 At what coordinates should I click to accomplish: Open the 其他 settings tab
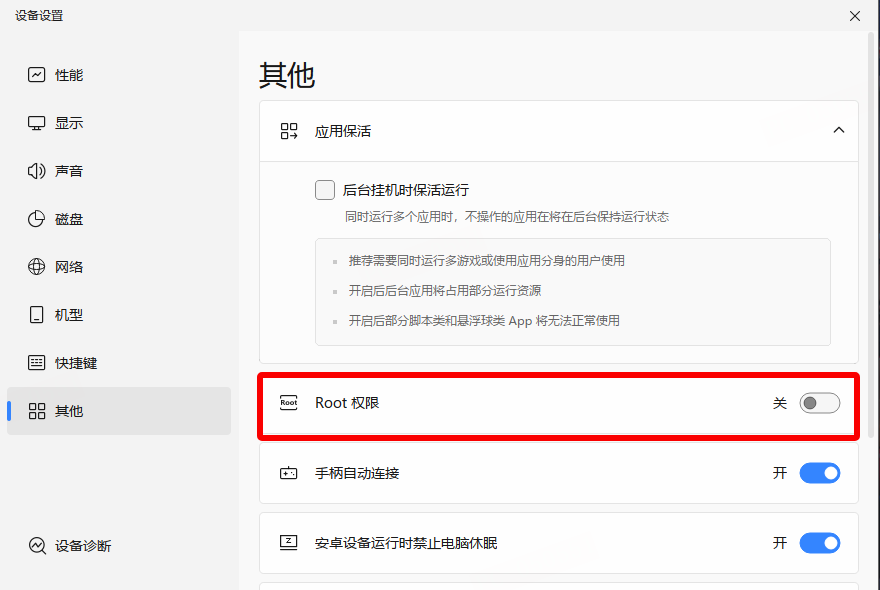click(69, 411)
